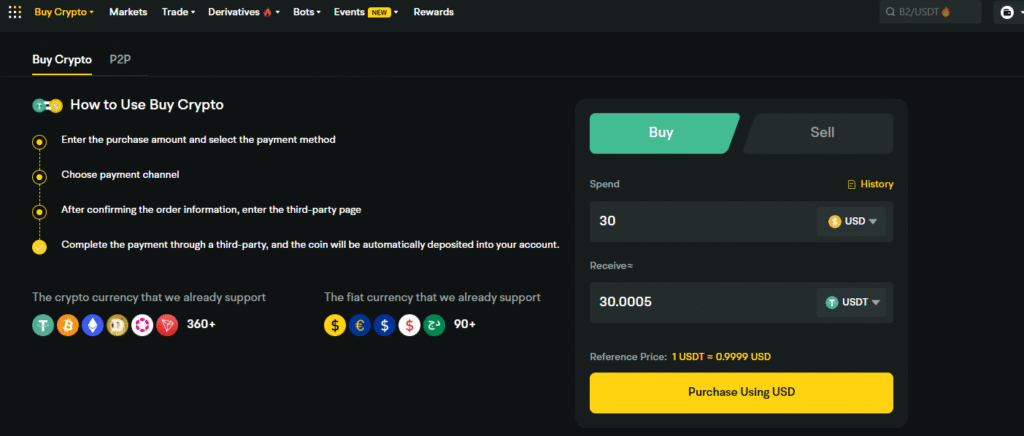Click the B2/USDT search box
The height and width of the screenshot is (436, 1024).
[930, 12]
